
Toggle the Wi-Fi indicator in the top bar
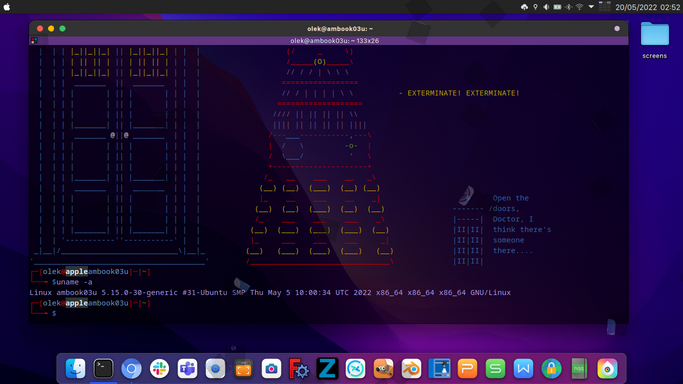[579, 7]
